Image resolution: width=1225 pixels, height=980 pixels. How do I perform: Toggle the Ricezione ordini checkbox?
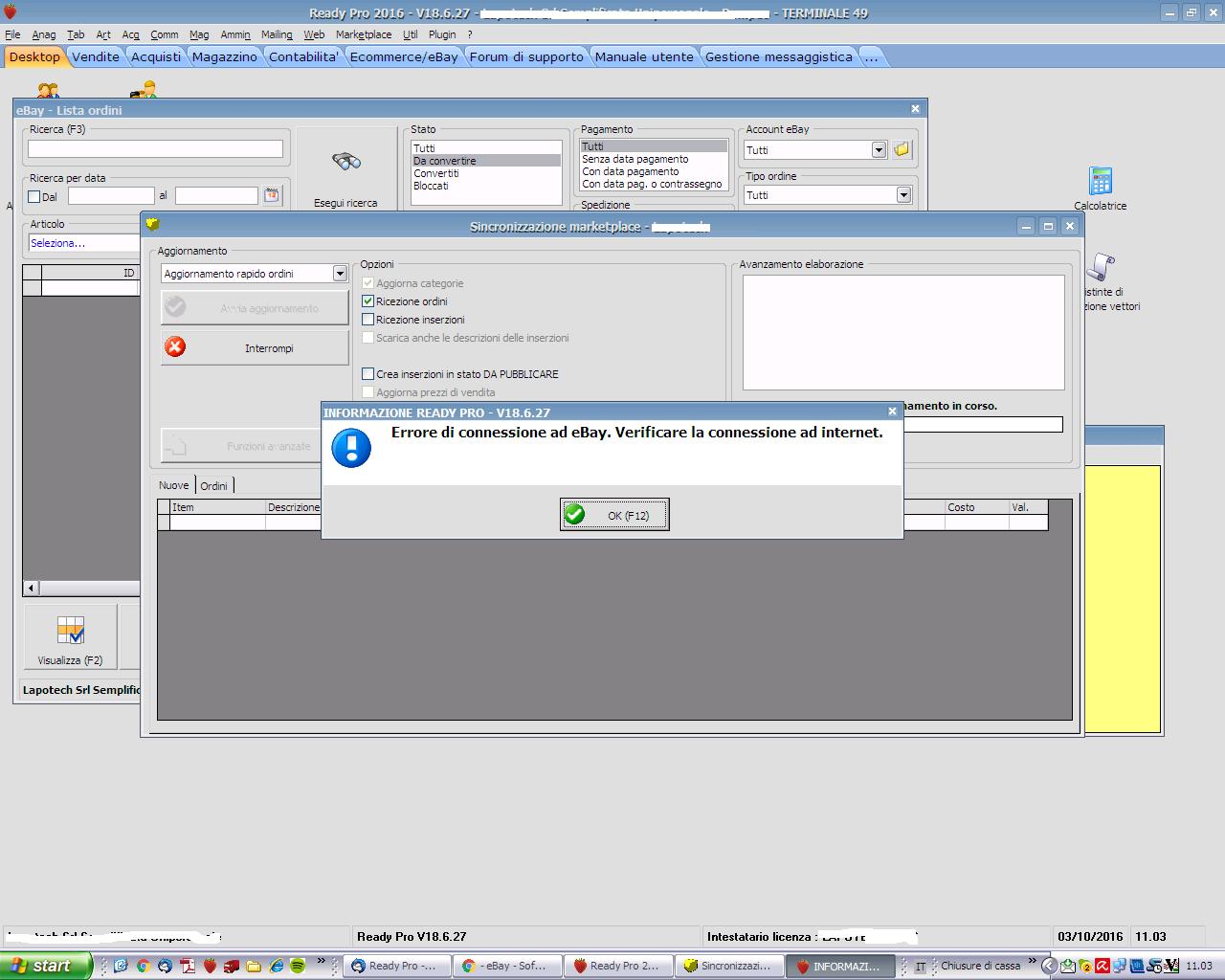pos(368,301)
